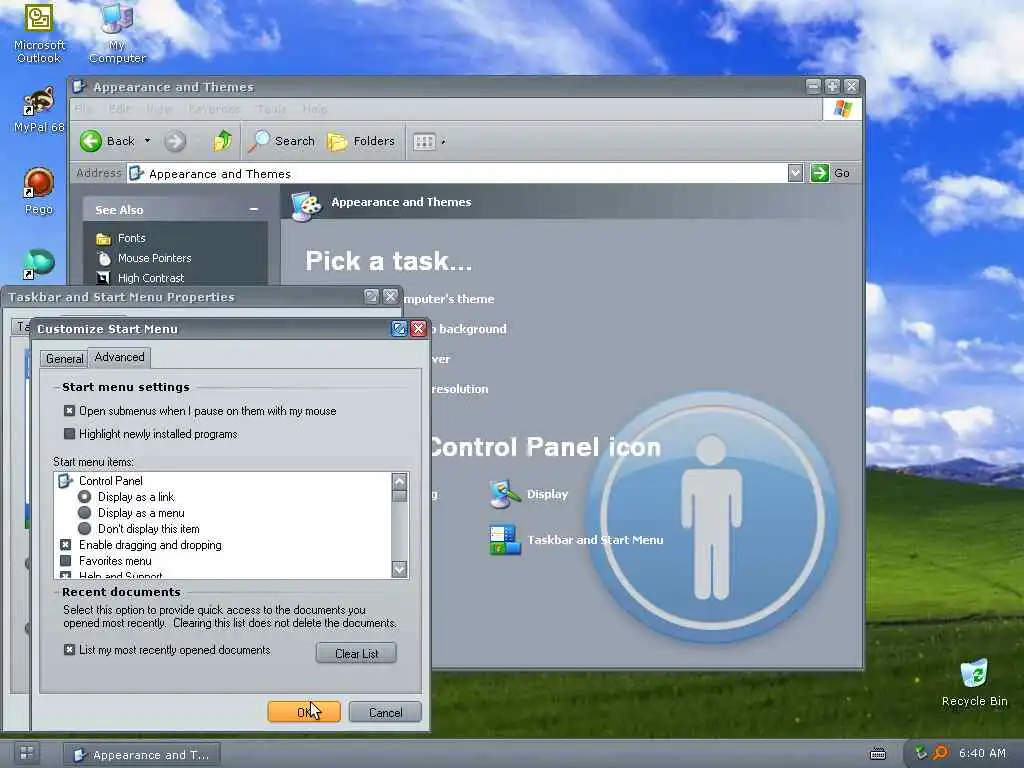Enable Highlight newly installed programs
This screenshot has width=1024, height=768.
pos(69,434)
